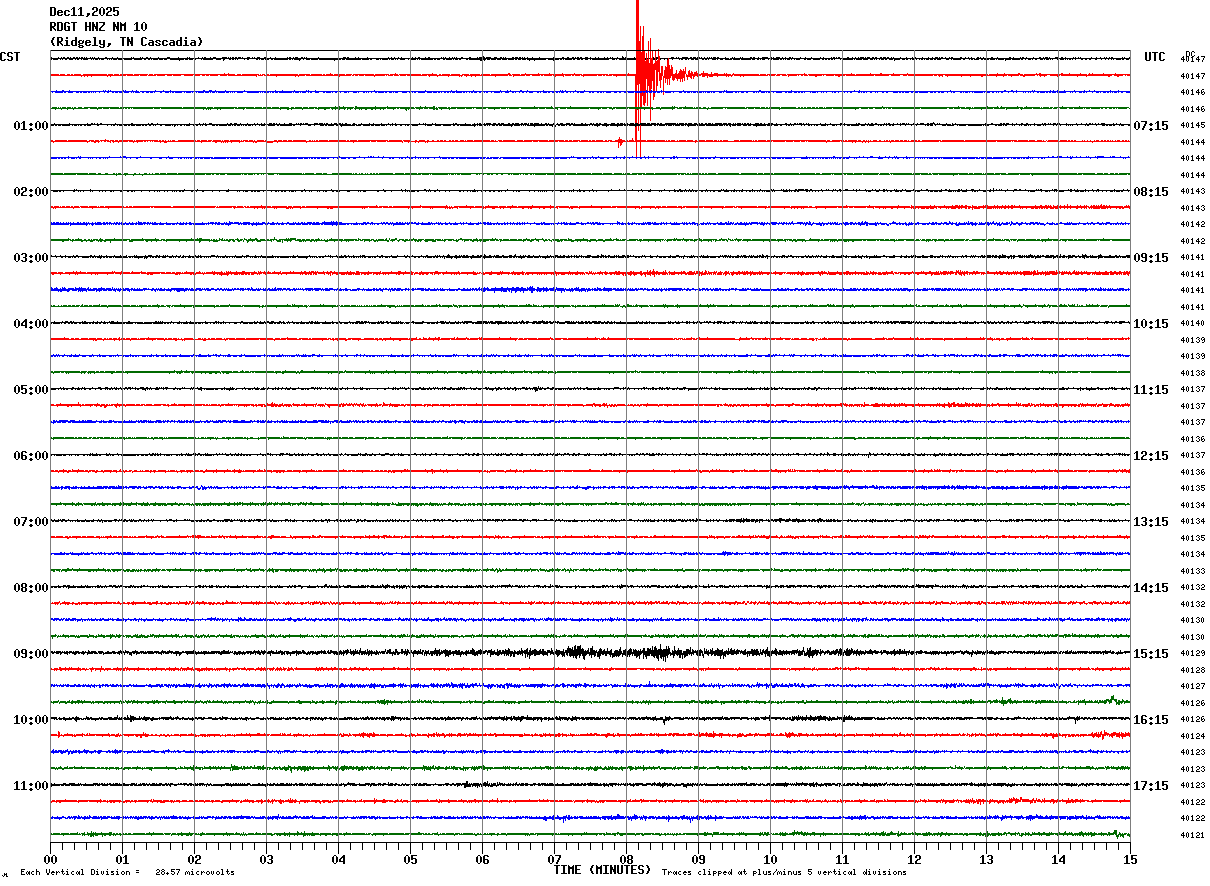Click minute 04 on the time axis
The image size is (1210, 886).
(338, 859)
